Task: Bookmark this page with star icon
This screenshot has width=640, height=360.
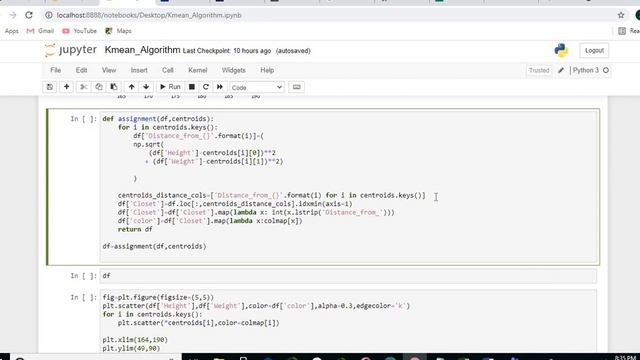Action: 621,15
